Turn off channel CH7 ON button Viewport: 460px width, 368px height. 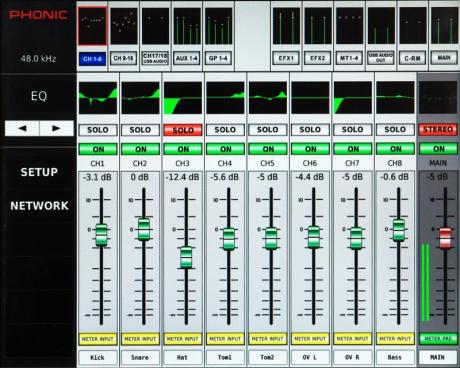click(x=353, y=149)
